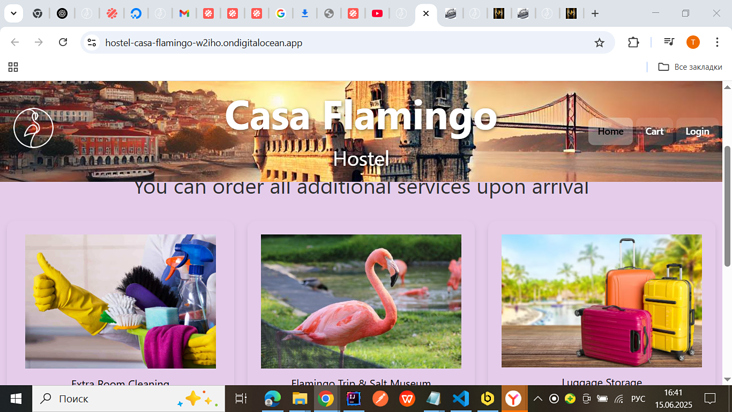Open the Windows notification center icon
Viewport: 732px width, 412px height.
tap(710, 398)
